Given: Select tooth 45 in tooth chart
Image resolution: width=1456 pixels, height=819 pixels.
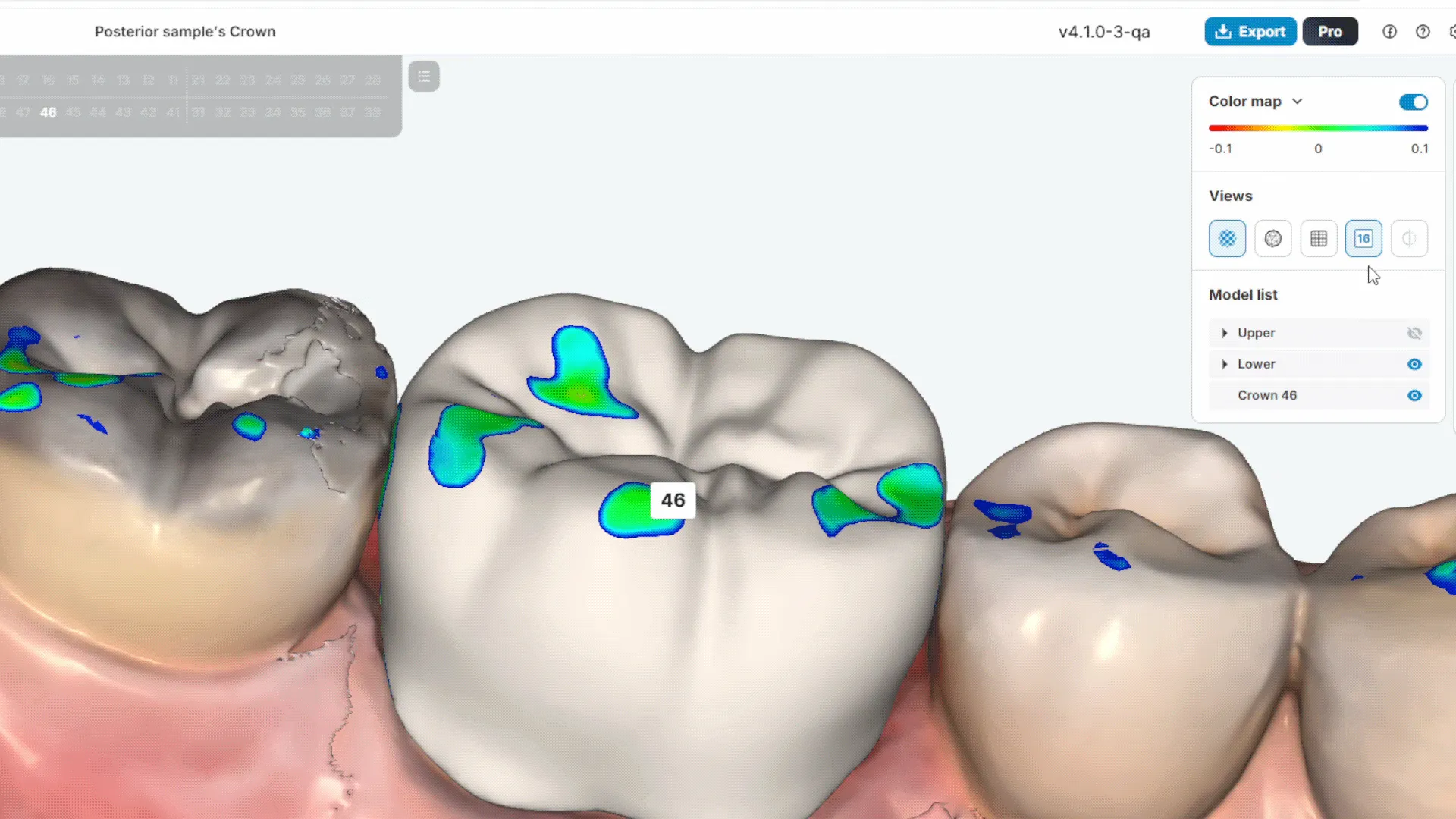Looking at the screenshot, I should (73, 112).
